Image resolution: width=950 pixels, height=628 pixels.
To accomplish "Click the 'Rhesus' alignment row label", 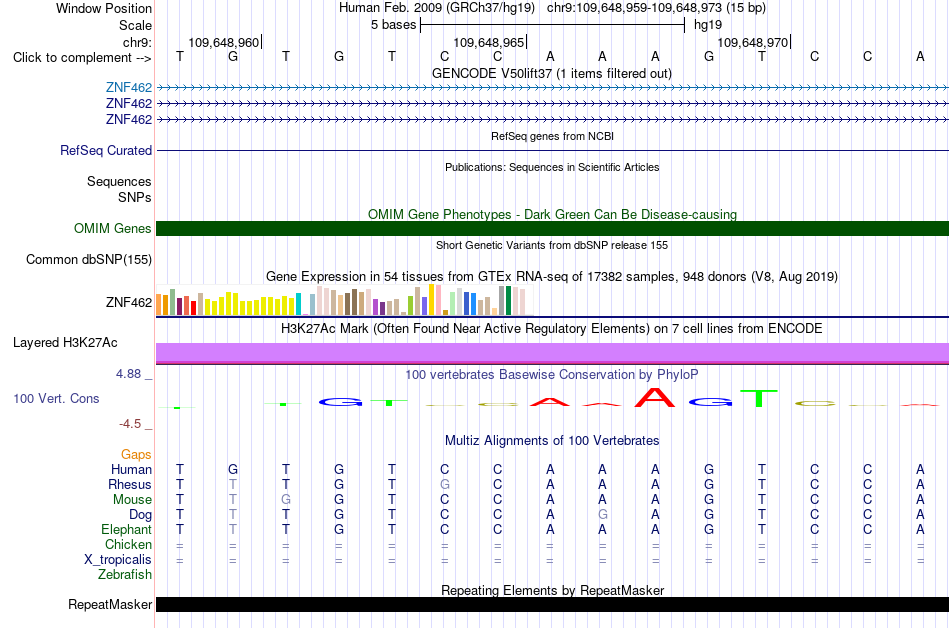I will [130, 484].
